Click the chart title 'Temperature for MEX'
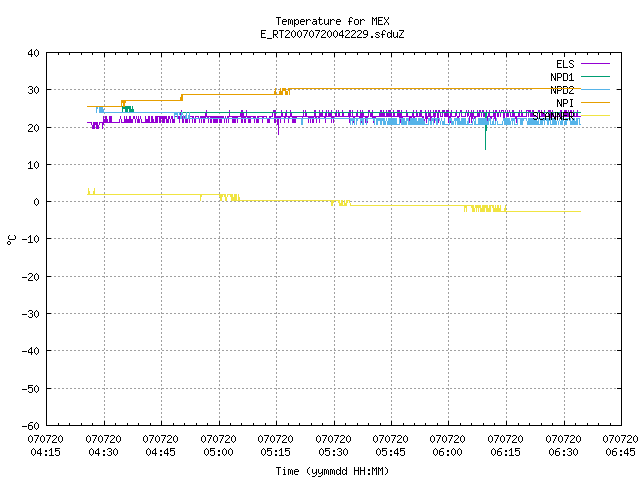Image resolution: width=640 pixels, height=480 pixels. point(332,21)
